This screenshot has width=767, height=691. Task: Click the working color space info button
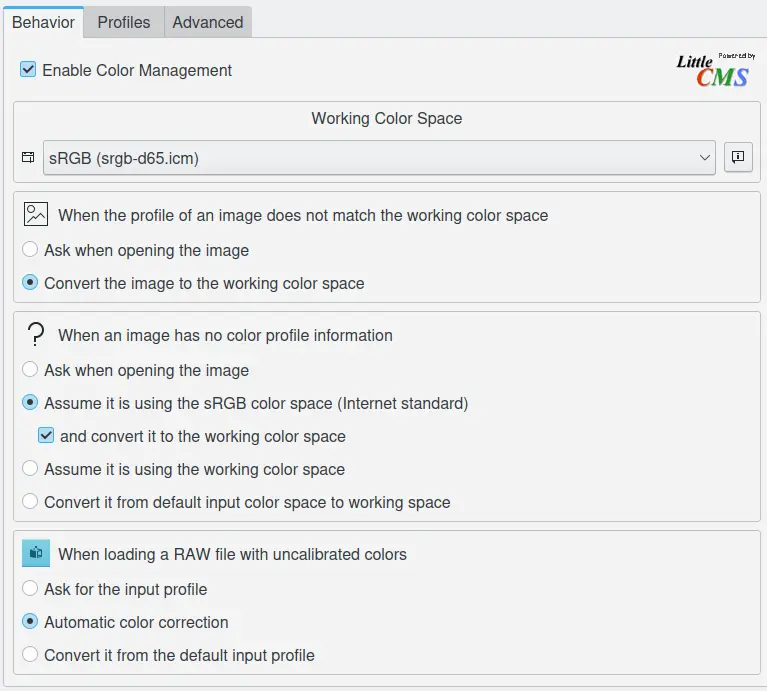point(738,157)
